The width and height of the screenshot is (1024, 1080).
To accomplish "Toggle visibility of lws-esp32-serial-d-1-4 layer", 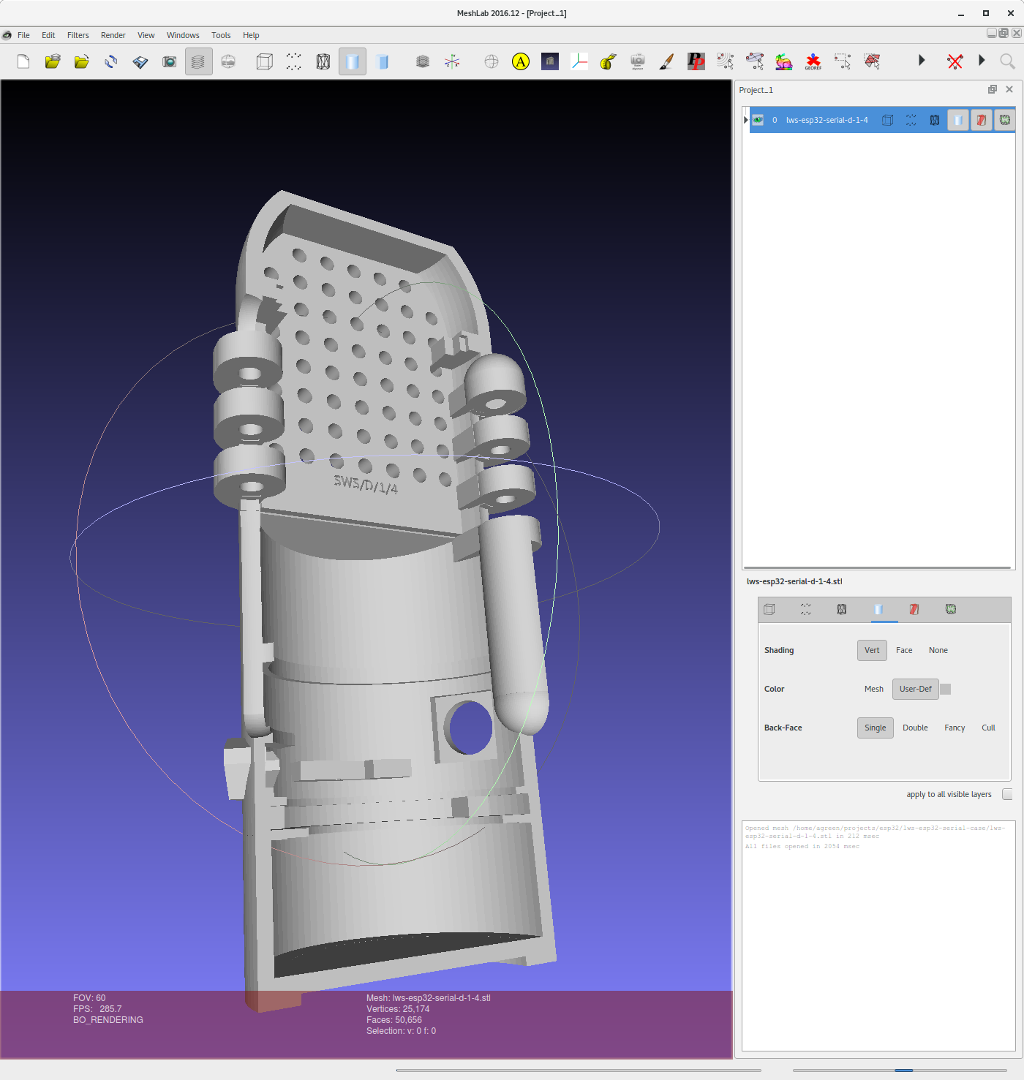I will [758, 120].
